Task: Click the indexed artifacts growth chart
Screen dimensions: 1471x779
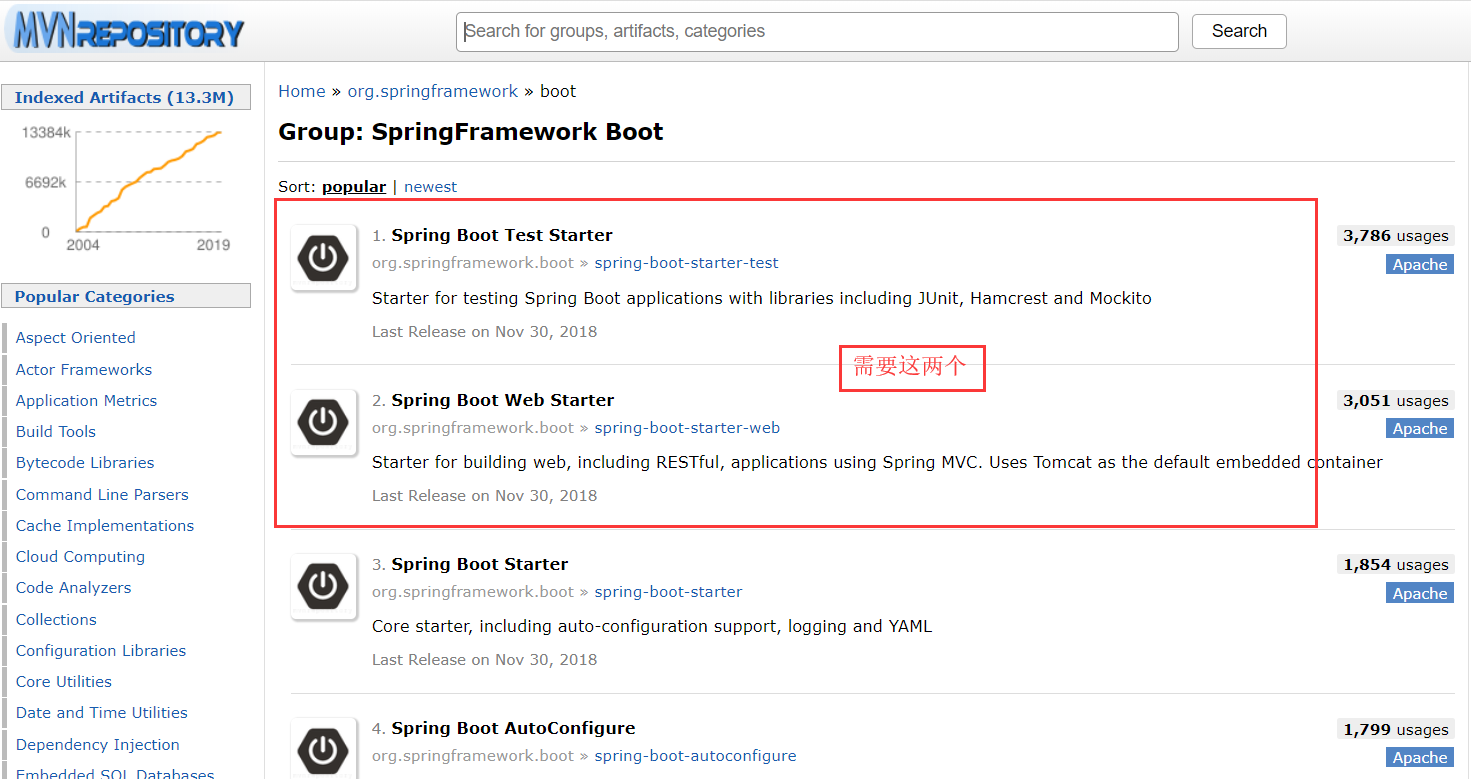Action: click(x=125, y=188)
